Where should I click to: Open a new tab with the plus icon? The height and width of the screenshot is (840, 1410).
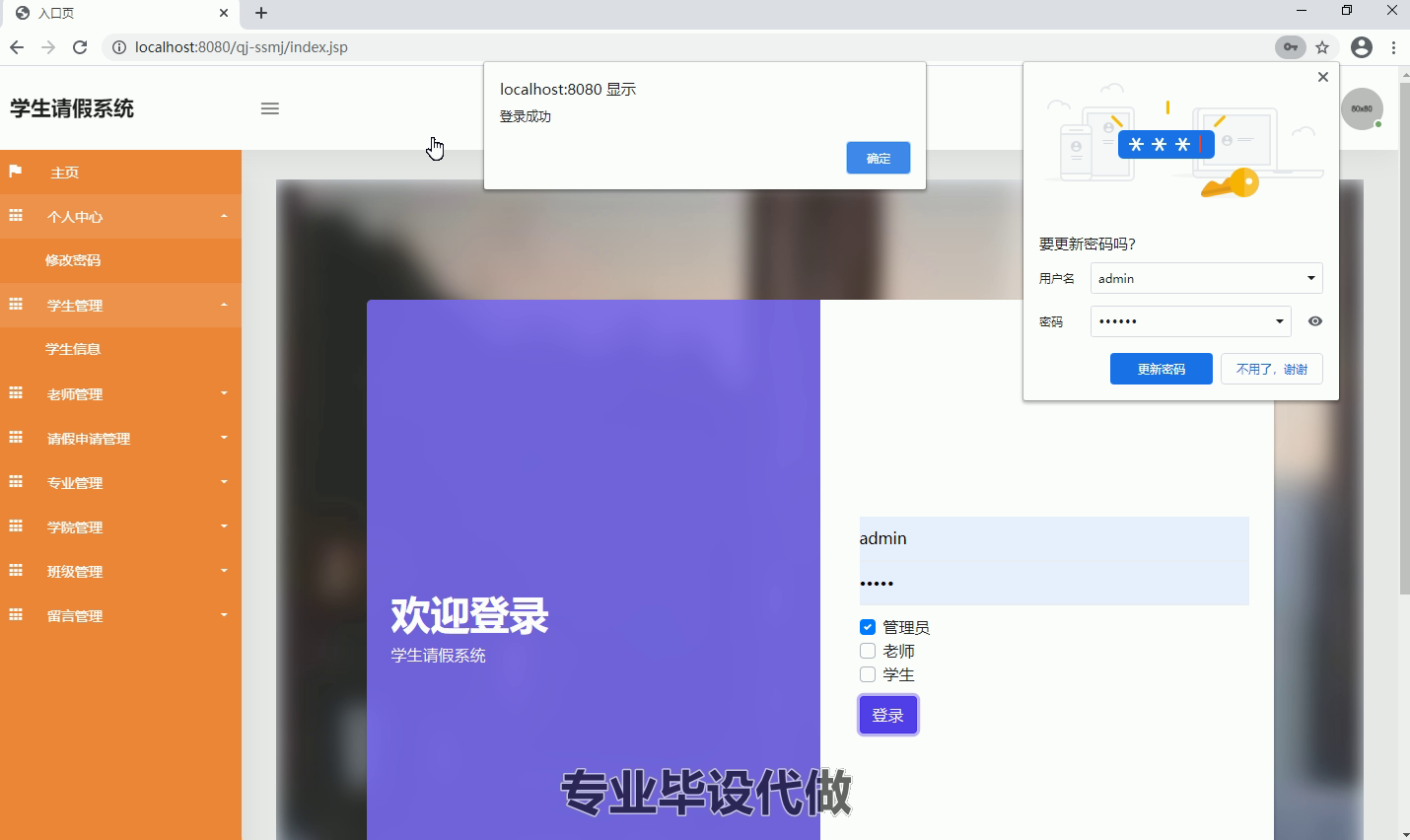pyautogui.click(x=261, y=13)
